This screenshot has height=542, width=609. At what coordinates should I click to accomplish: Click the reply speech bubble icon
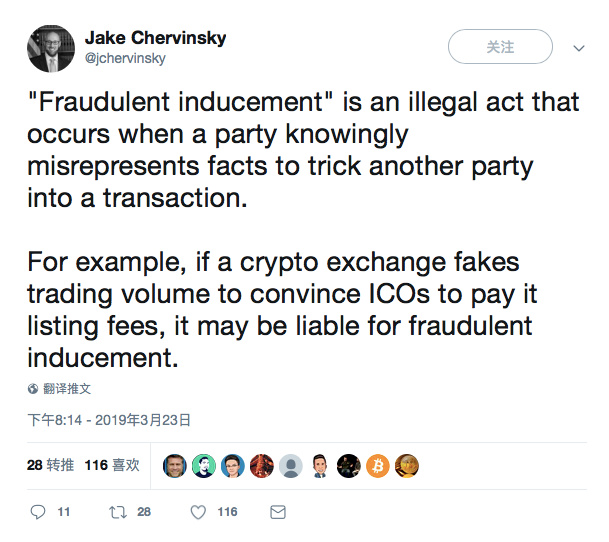pyautogui.click(x=38, y=512)
